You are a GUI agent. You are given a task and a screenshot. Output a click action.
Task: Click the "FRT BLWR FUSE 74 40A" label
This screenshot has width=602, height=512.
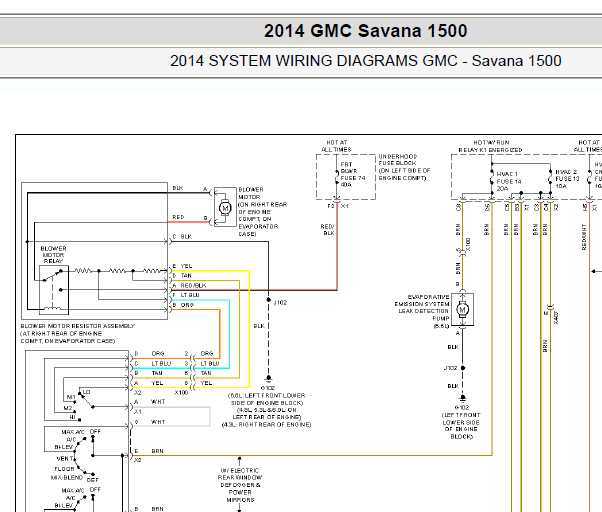[x=352, y=174]
